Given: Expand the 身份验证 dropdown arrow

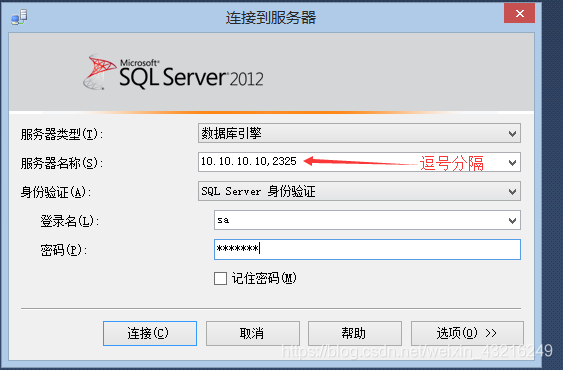Looking at the screenshot, I should click(x=512, y=191).
